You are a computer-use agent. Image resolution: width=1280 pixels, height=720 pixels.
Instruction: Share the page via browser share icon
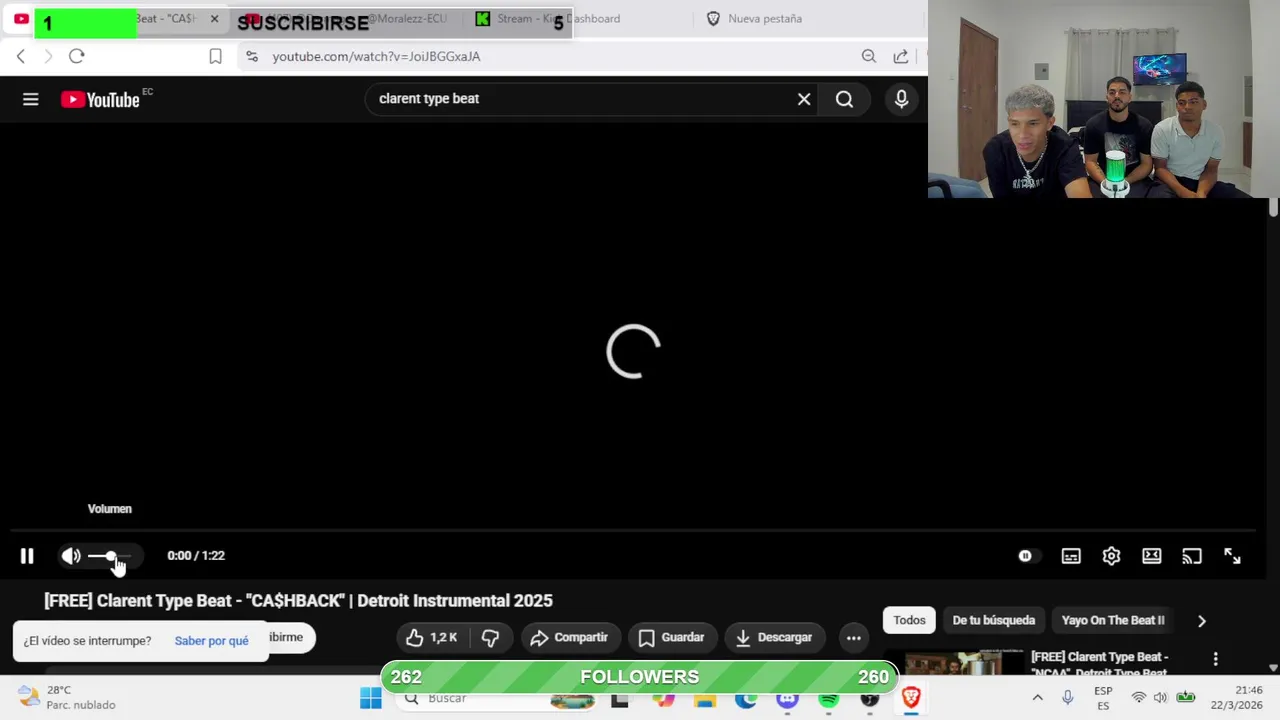[901, 57]
